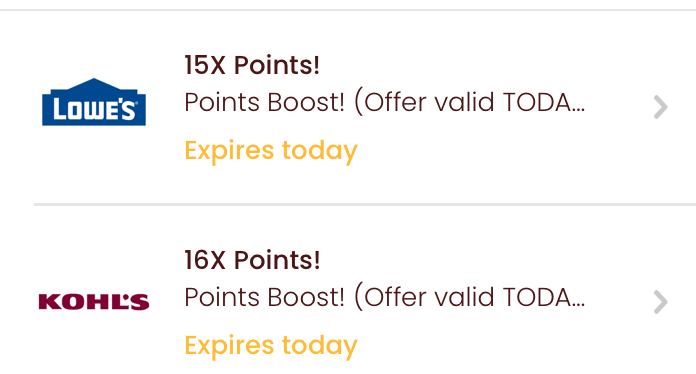696x374 pixels.
Task: Tap the Kohl's store logo
Action: pyautogui.click(x=94, y=302)
